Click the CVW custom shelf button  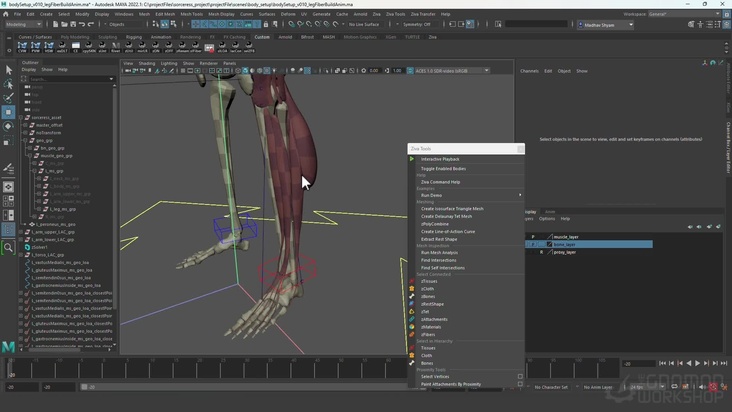(22, 47)
